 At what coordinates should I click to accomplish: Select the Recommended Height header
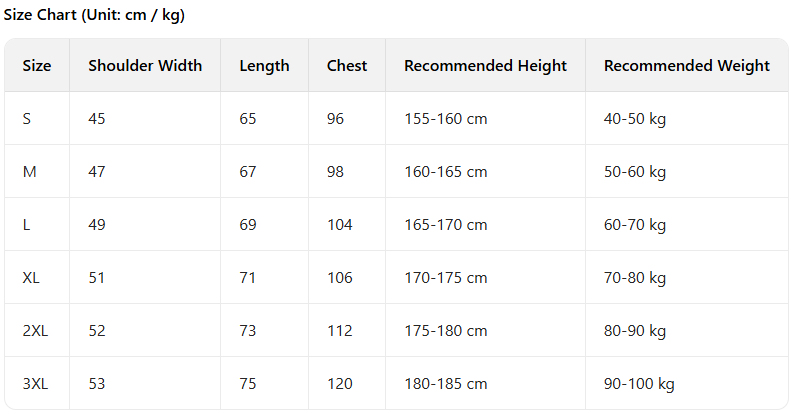485,66
